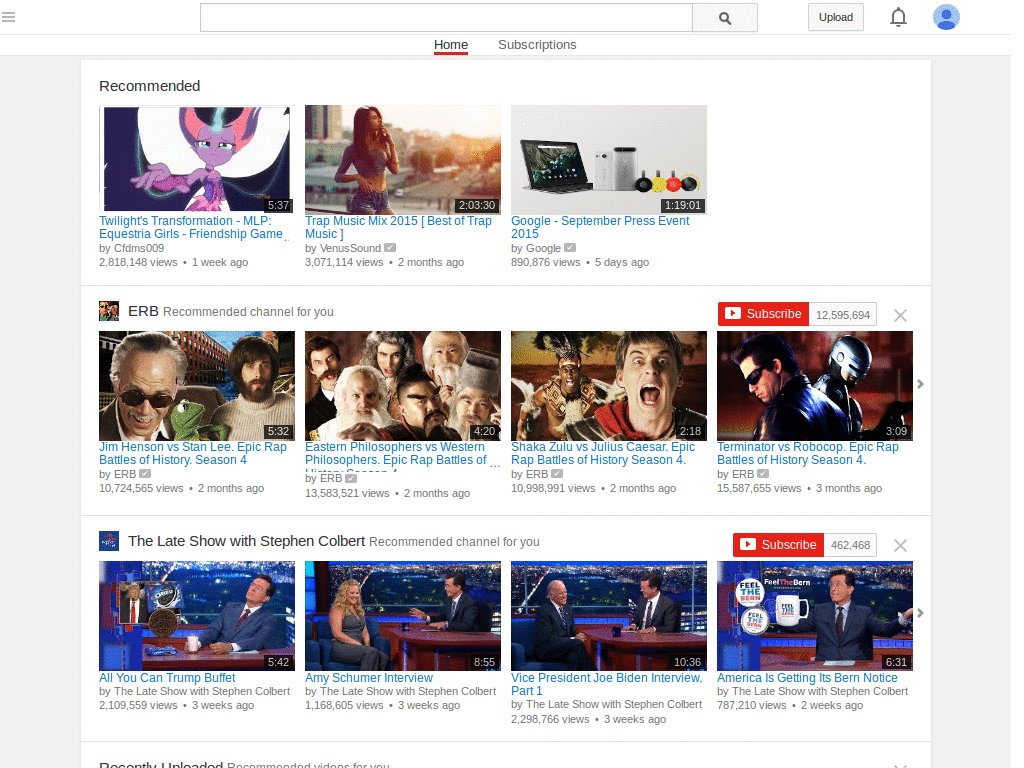The width and height of the screenshot is (1024, 768).
Task: Click verified badge under Terminator vs Robocop
Action: coord(763,473)
